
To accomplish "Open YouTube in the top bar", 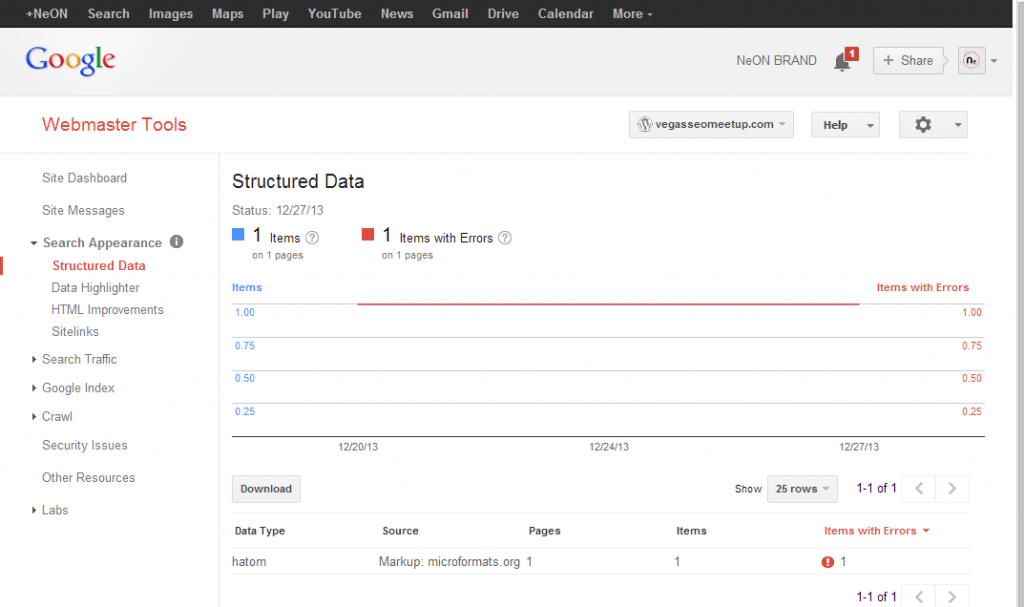I will [x=334, y=14].
